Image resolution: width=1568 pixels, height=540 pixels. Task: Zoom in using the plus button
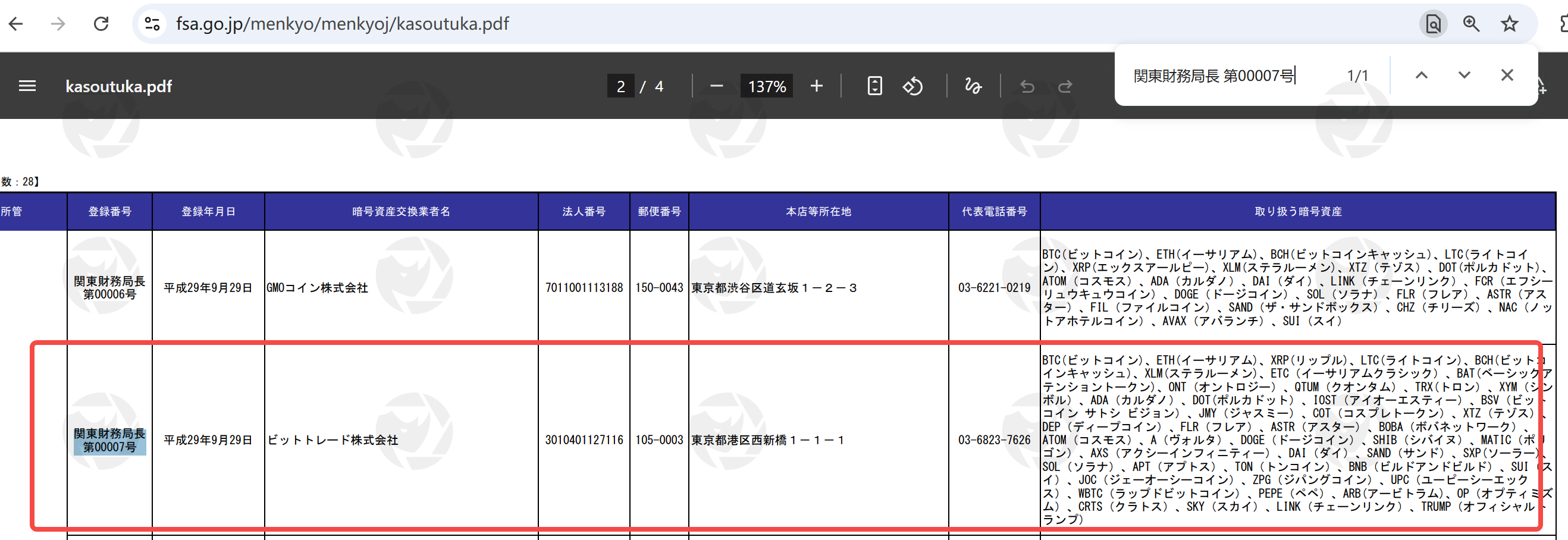pyautogui.click(x=816, y=86)
